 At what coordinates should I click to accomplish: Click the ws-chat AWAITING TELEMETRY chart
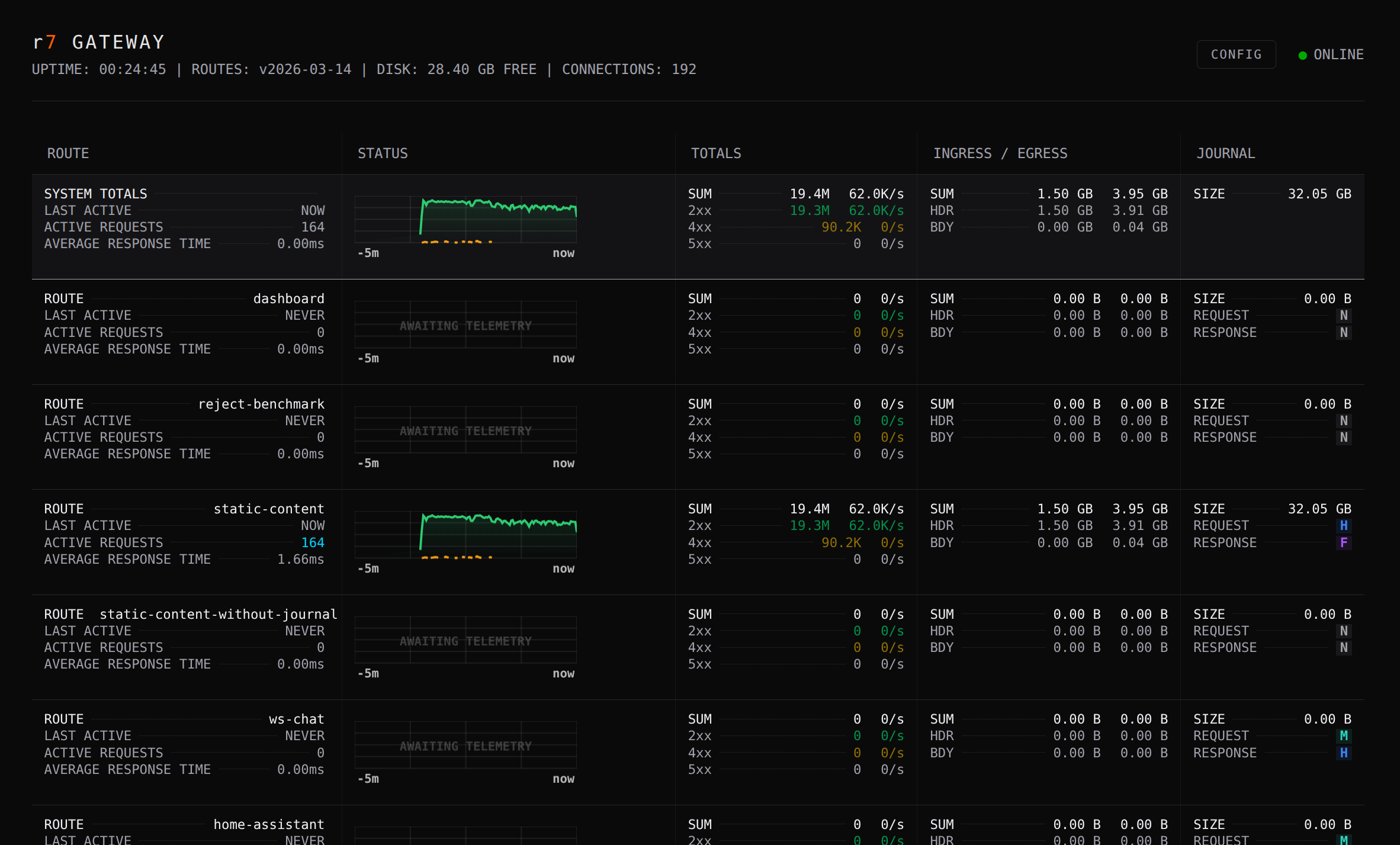pyautogui.click(x=465, y=746)
